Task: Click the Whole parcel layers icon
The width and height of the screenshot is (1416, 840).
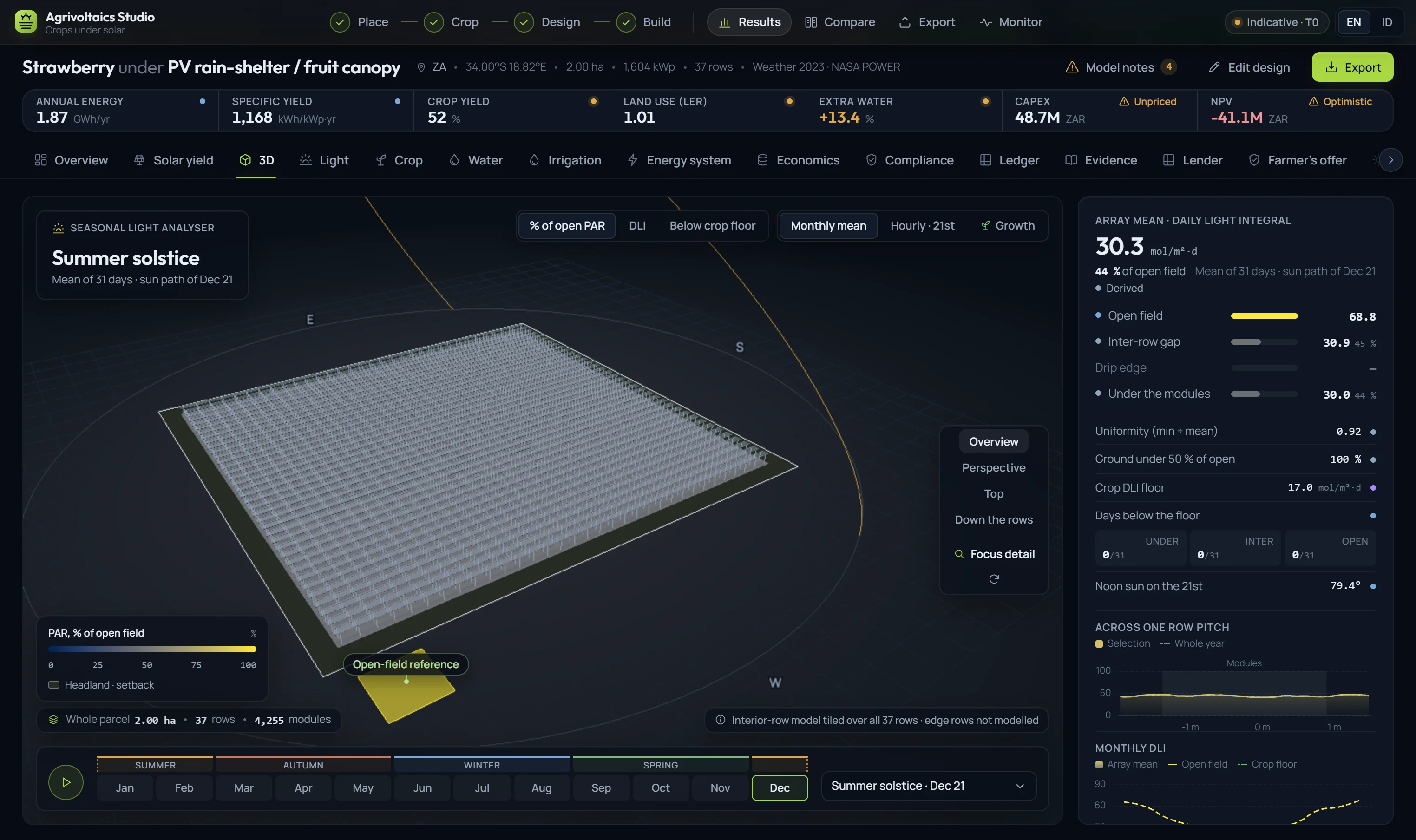Action: [53, 719]
